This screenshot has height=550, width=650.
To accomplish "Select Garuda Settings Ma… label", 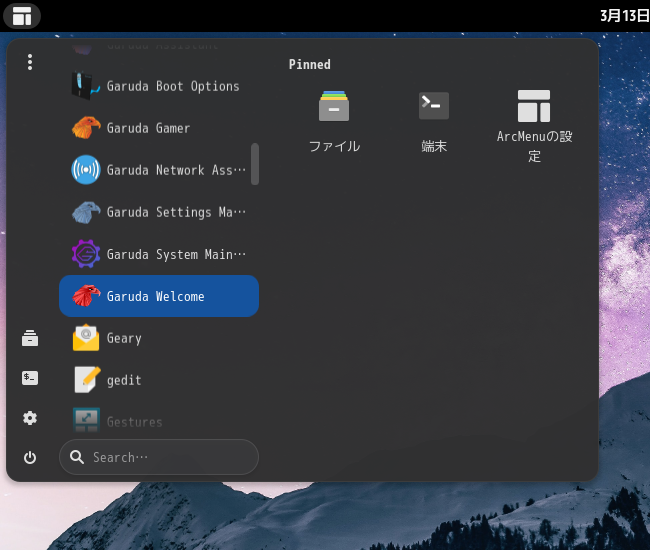I will (176, 212).
